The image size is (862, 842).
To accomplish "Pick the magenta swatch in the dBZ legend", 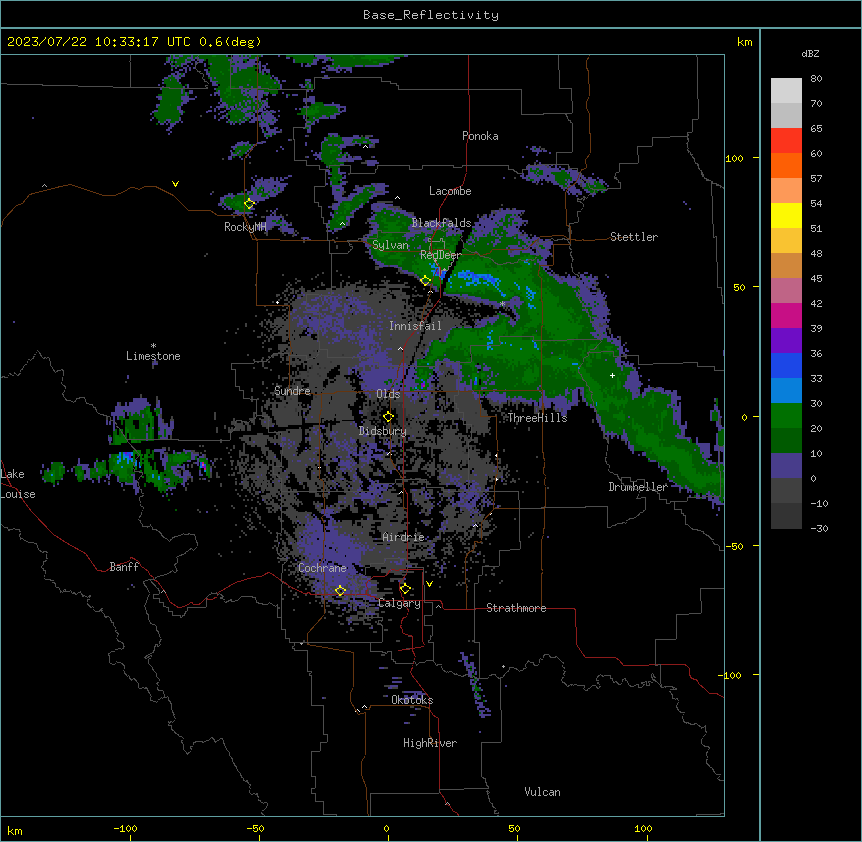I will click(x=786, y=315).
